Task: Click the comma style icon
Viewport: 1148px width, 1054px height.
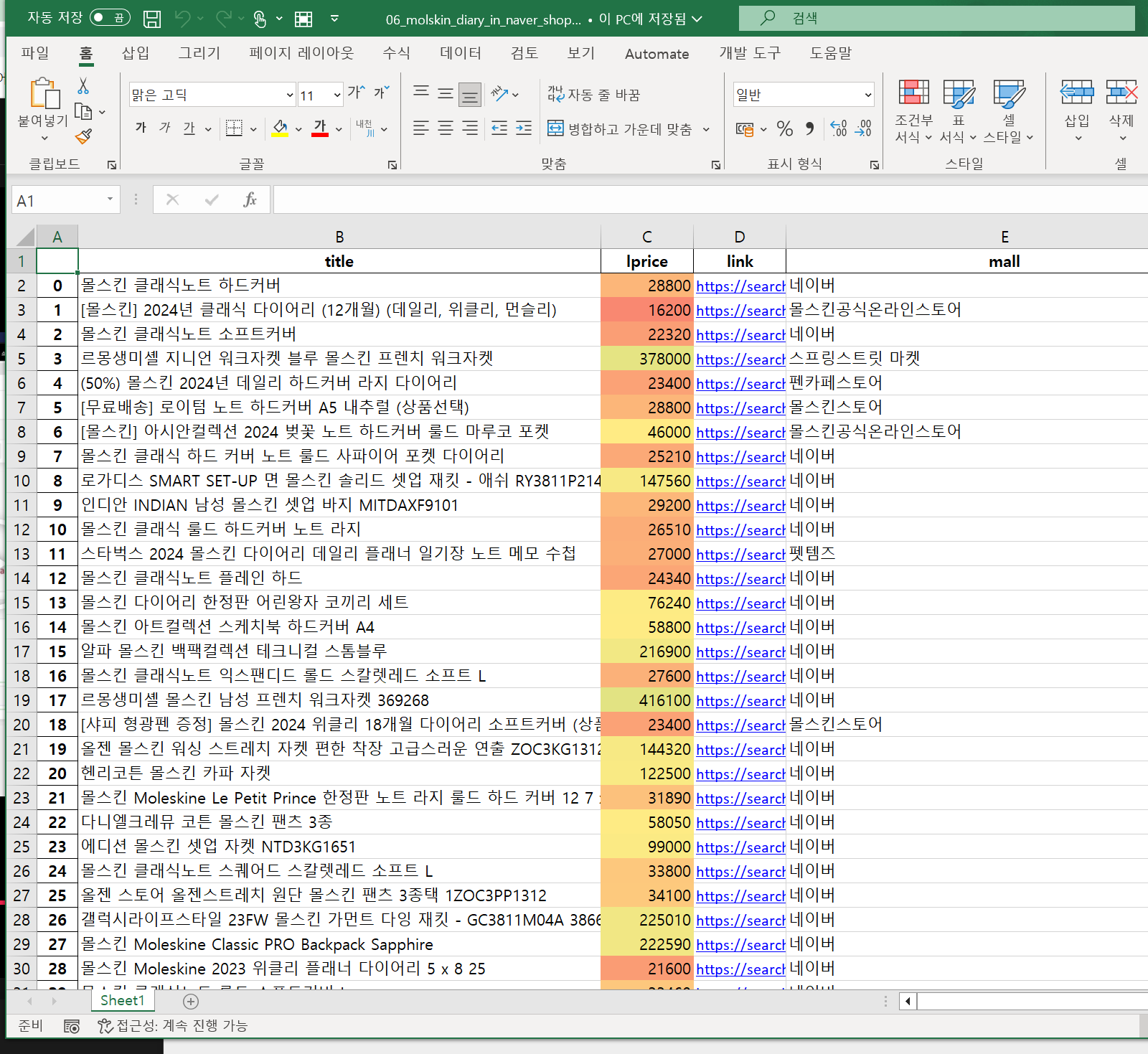Action: pos(810,128)
